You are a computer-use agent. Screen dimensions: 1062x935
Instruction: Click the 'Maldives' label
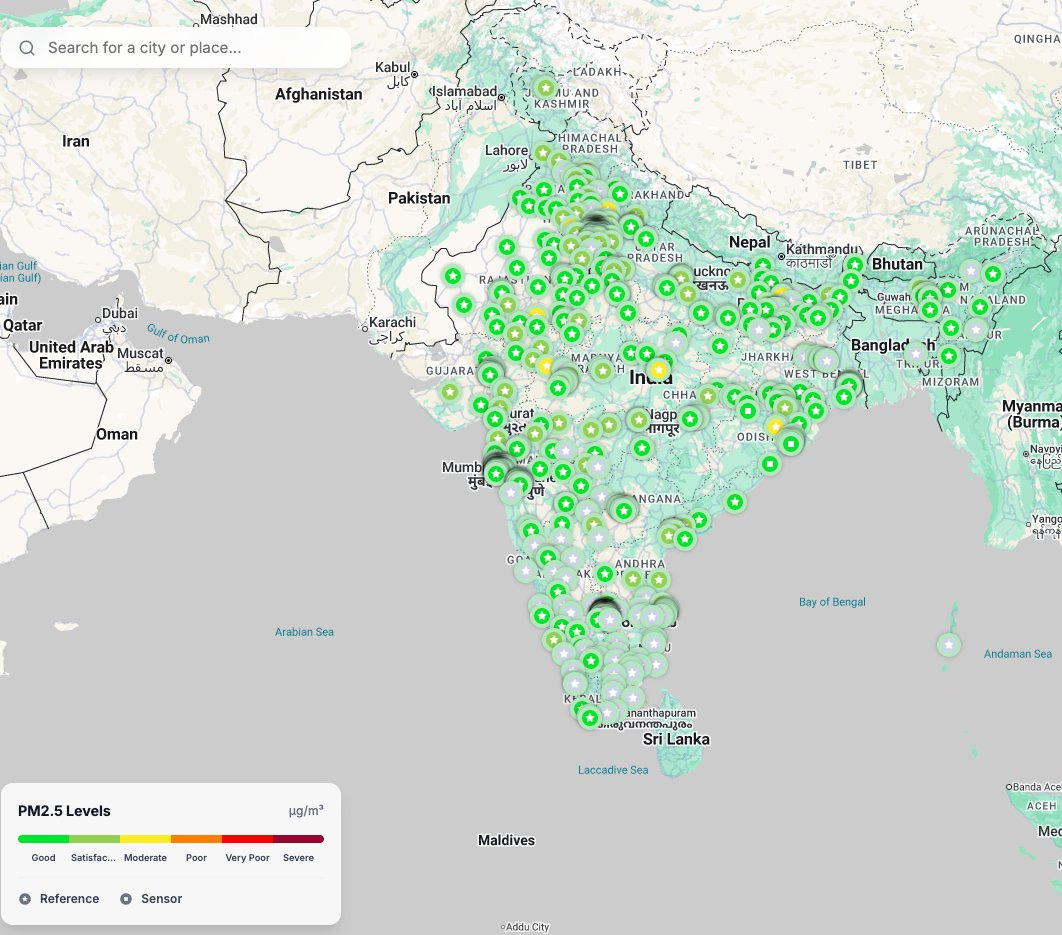point(506,840)
